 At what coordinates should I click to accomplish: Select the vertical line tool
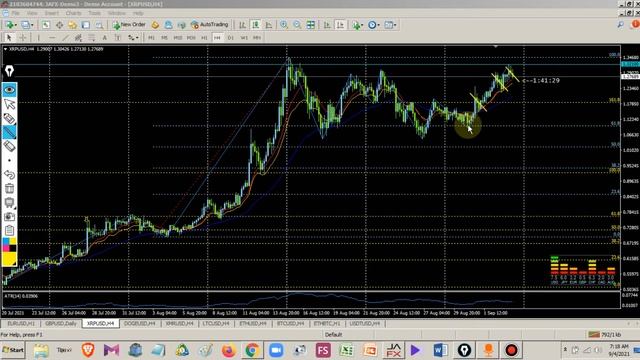click(39, 38)
